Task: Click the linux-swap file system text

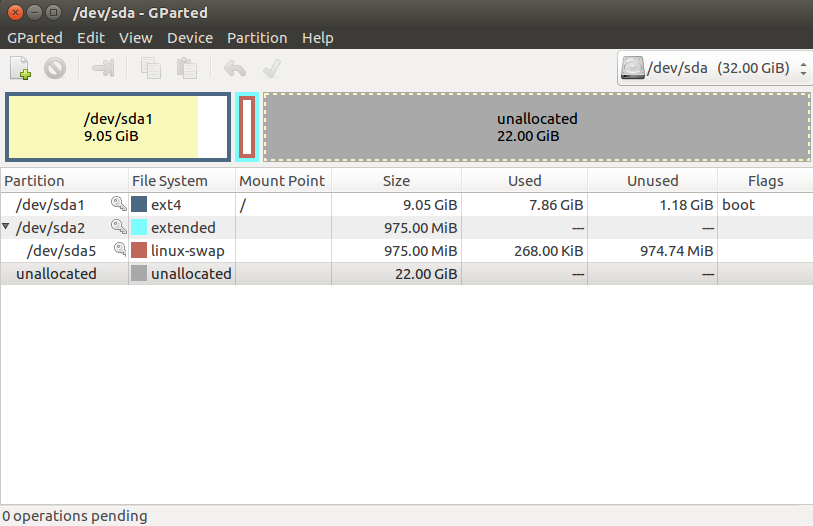Action: pos(188,251)
